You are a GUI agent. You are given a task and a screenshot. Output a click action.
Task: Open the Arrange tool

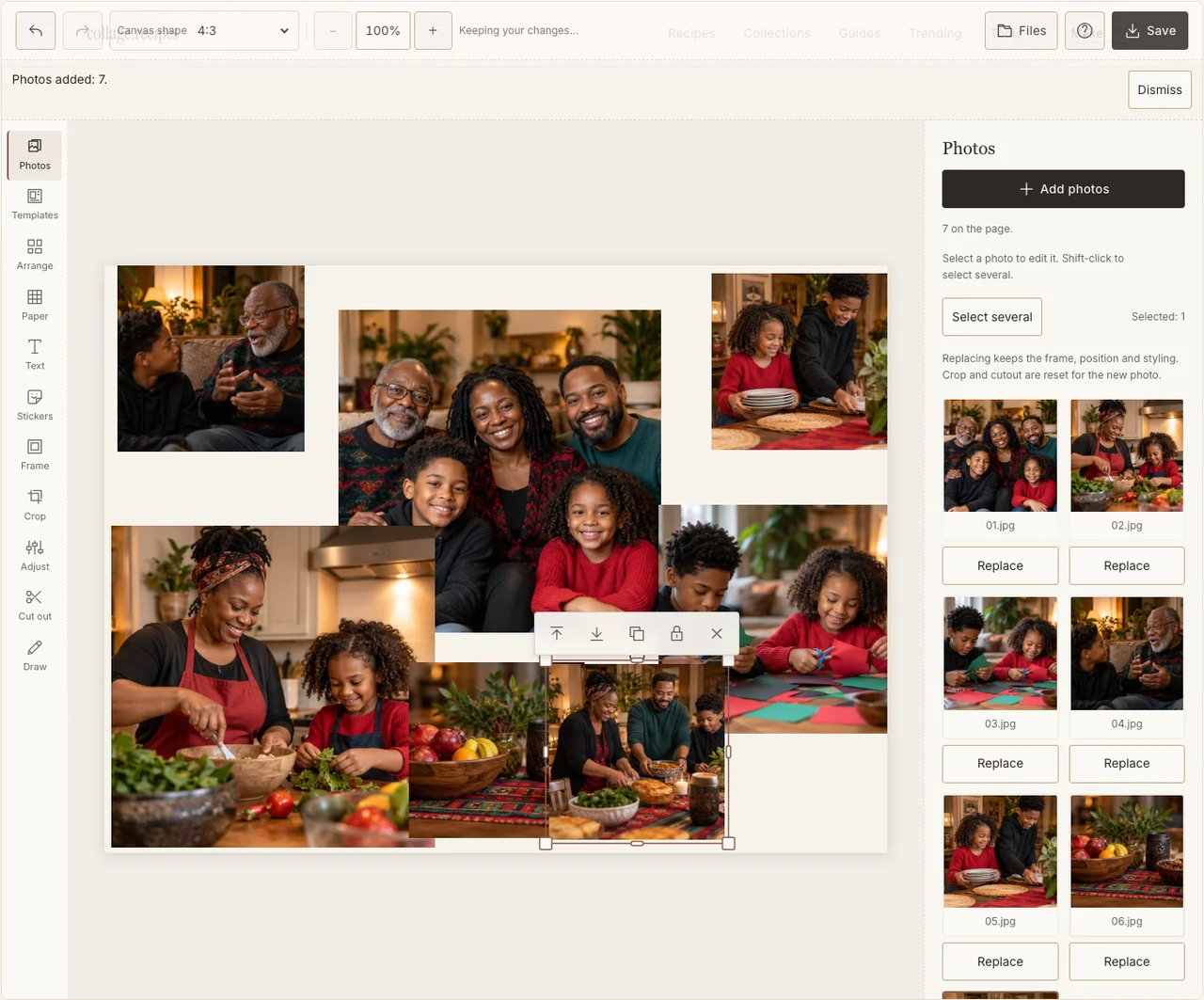point(35,254)
